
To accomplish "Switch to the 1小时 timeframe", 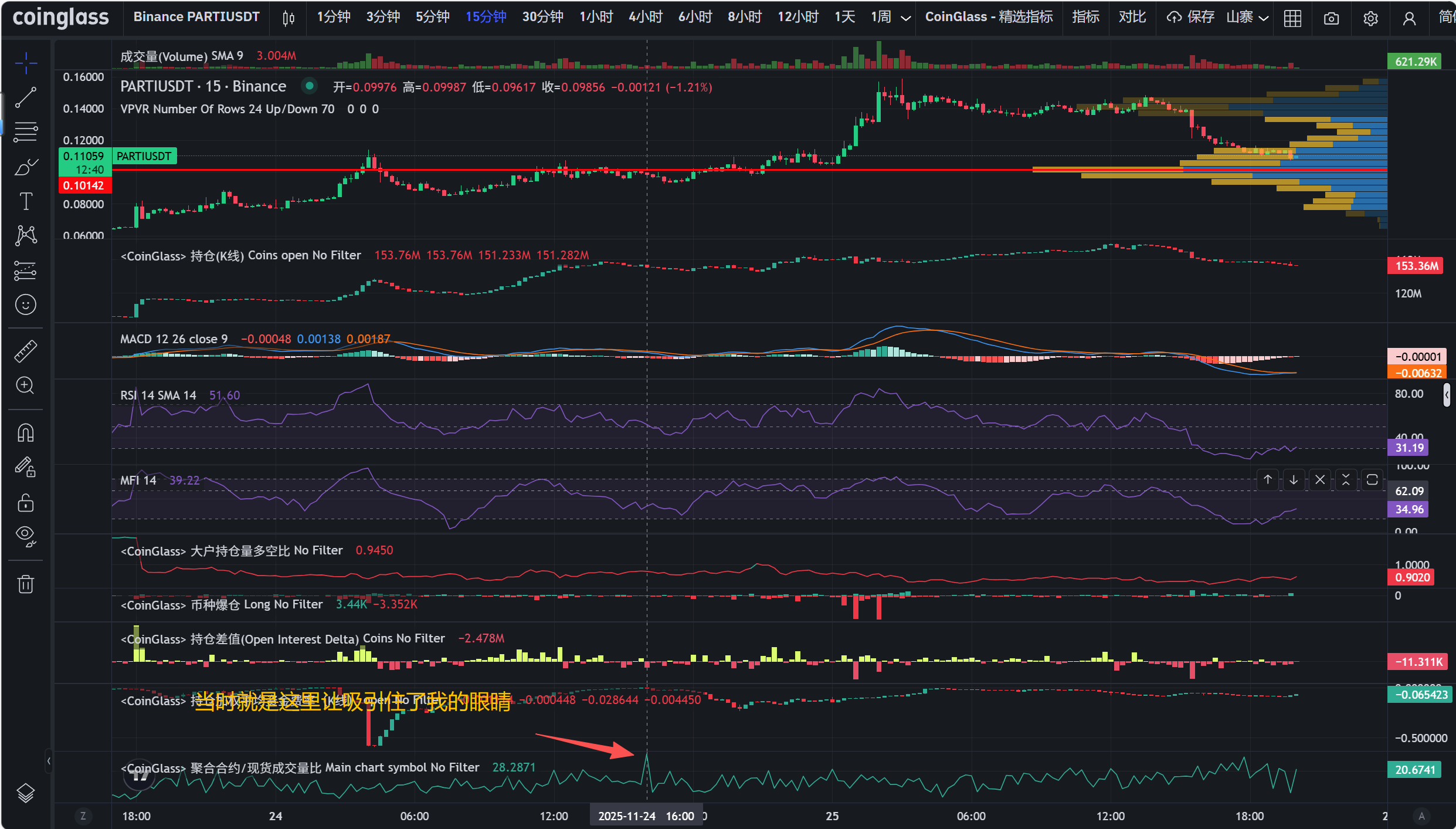I will 596,17.
